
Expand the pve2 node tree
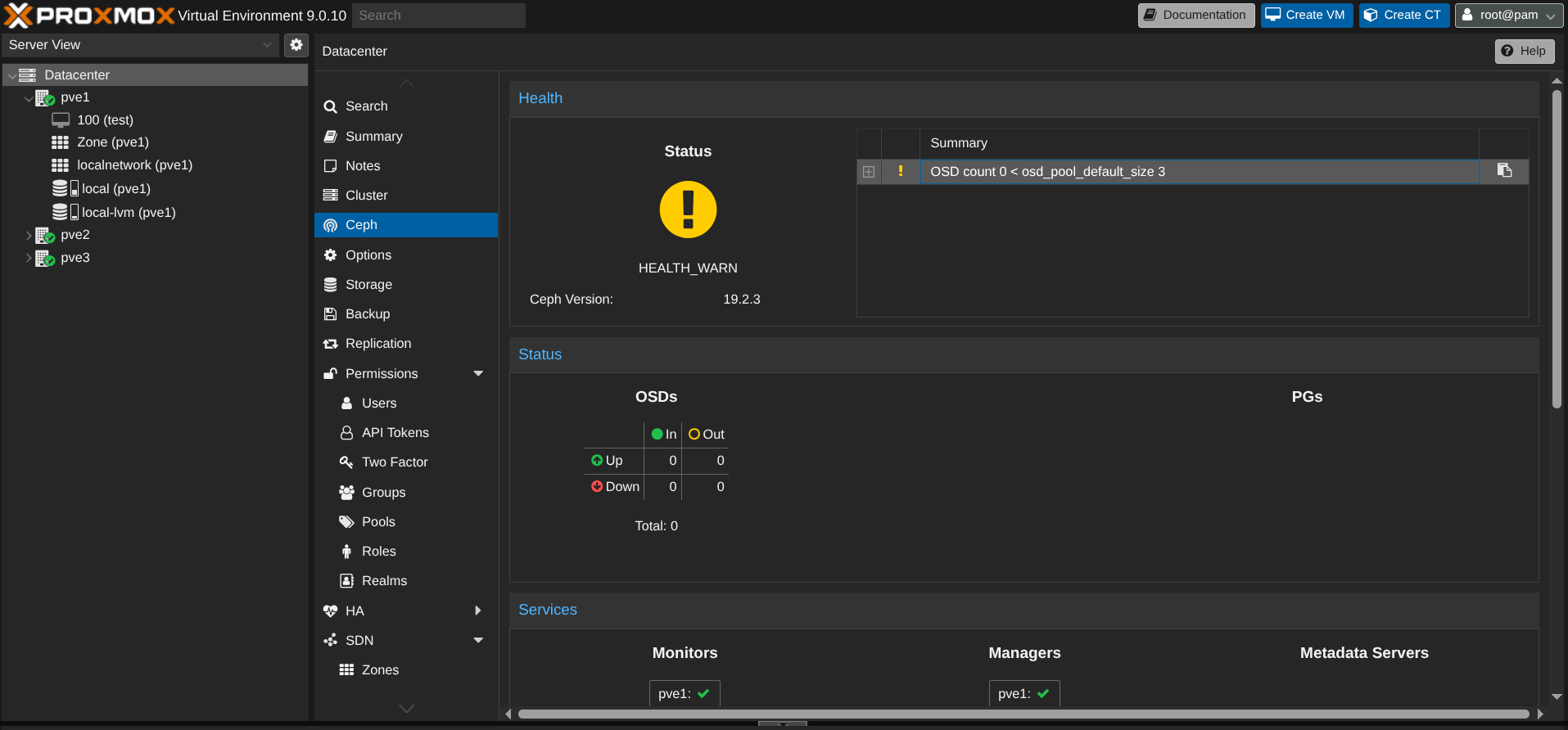pyautogui.click(x=29, y=236)
